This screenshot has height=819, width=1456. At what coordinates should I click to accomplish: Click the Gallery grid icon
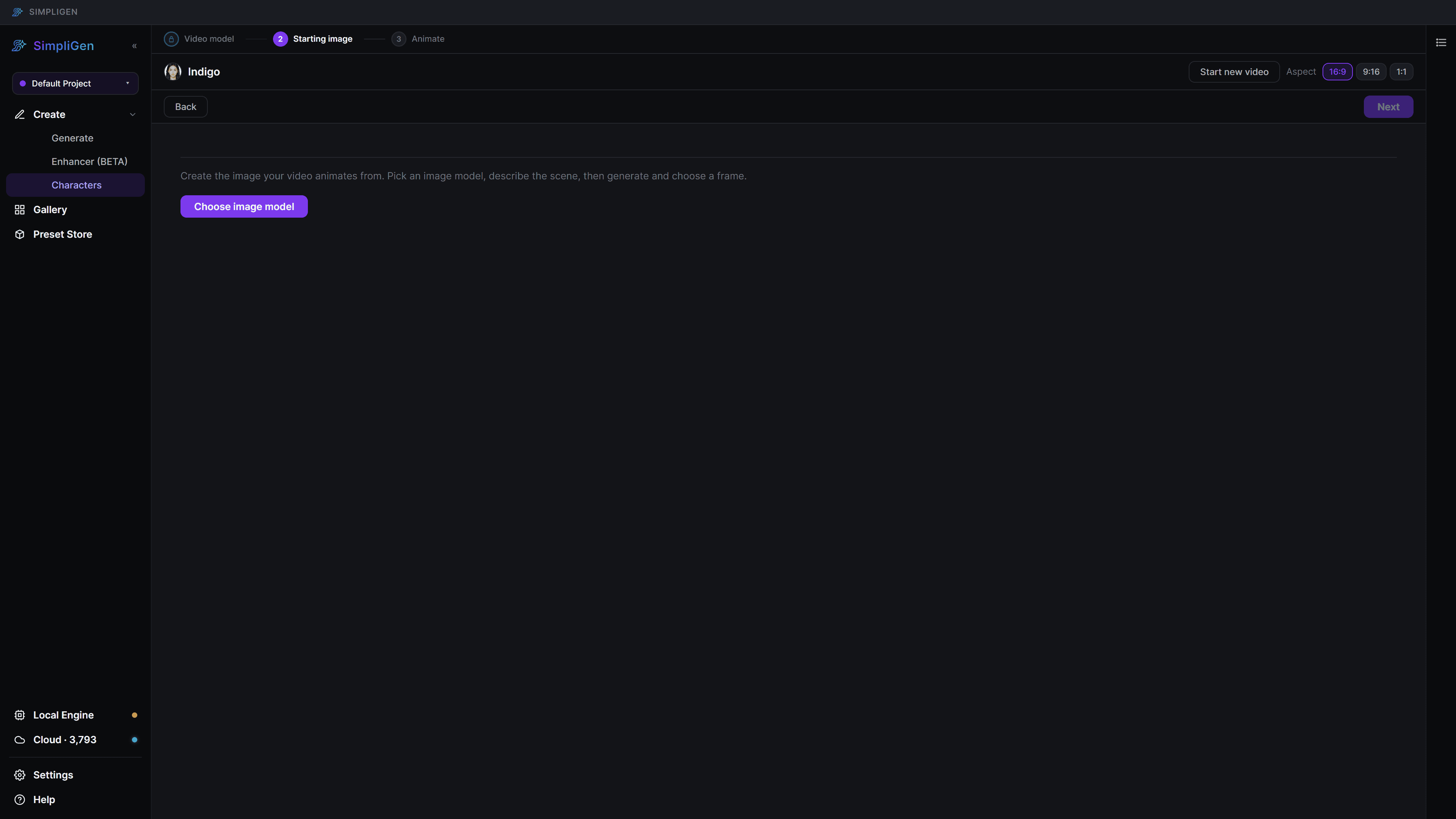[x=20, y=210]
